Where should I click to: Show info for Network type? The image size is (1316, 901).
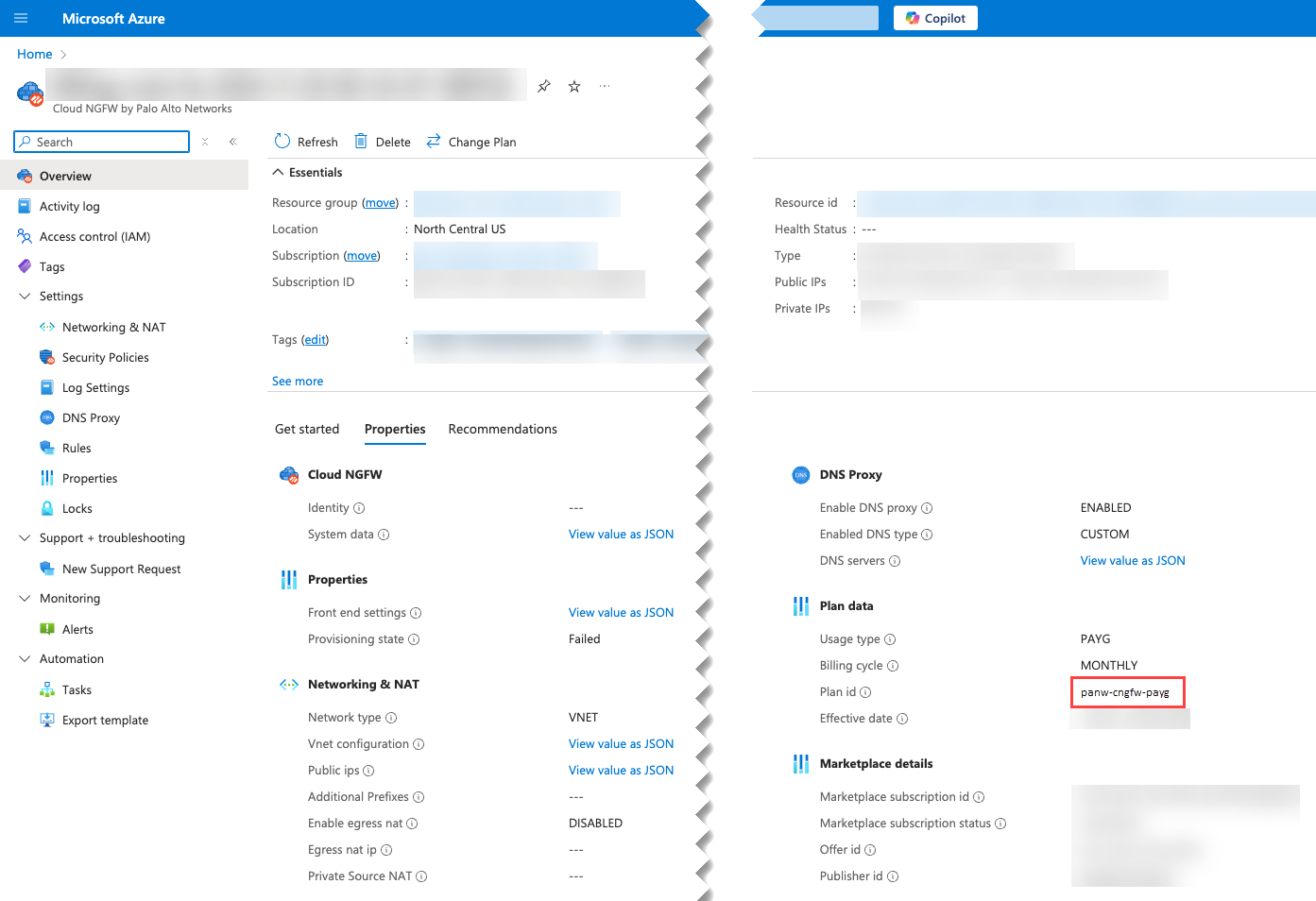point(391,718)
